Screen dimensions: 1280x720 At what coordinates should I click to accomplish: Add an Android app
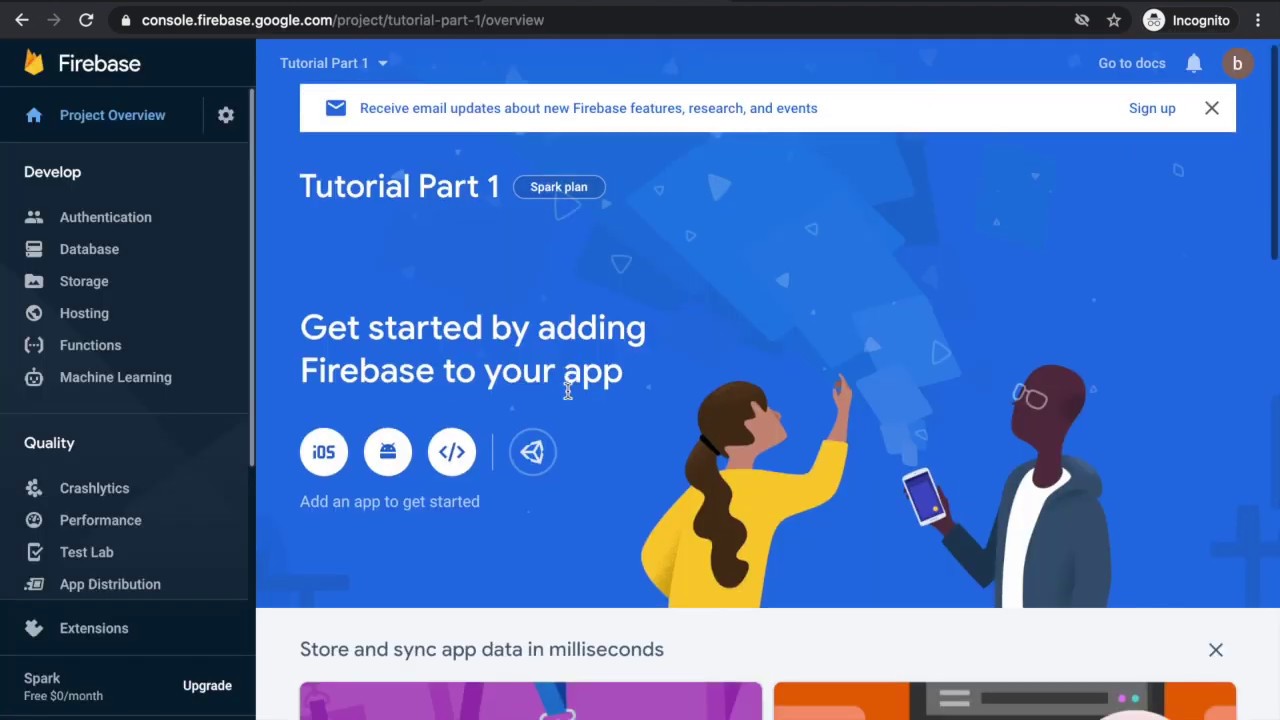(x=388, y=452)
